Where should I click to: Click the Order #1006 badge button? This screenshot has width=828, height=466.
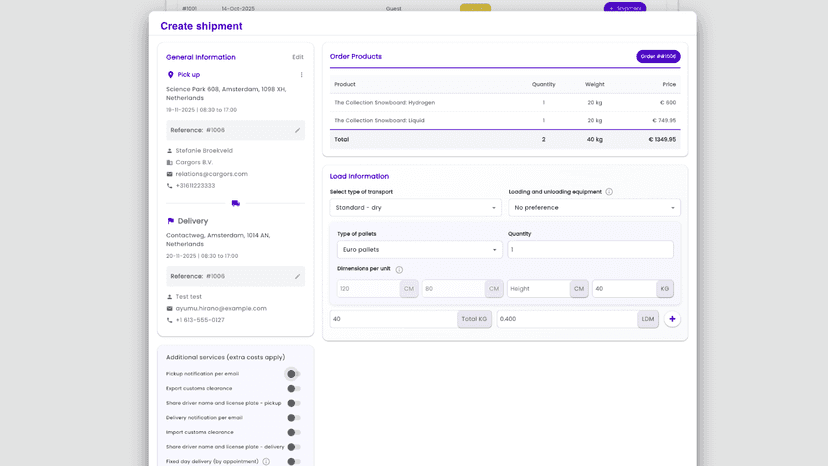(x=658, y=57)
